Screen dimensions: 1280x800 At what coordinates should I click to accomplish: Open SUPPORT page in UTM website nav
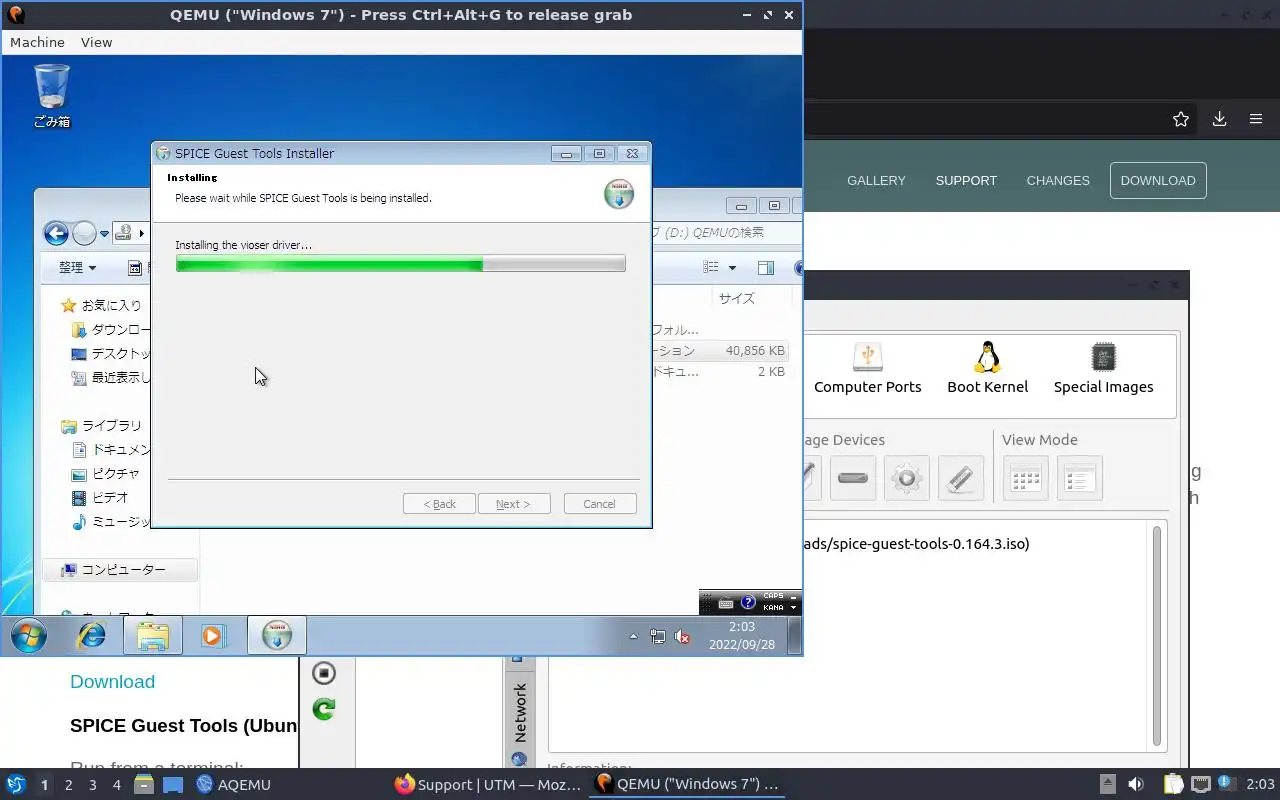(x=966, y=180)
